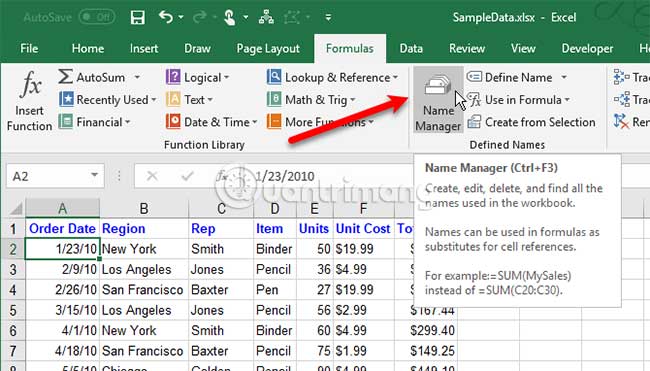Click the Redo arrow icon
Viewport: 650px width, 371px height.
coord(200,17)
